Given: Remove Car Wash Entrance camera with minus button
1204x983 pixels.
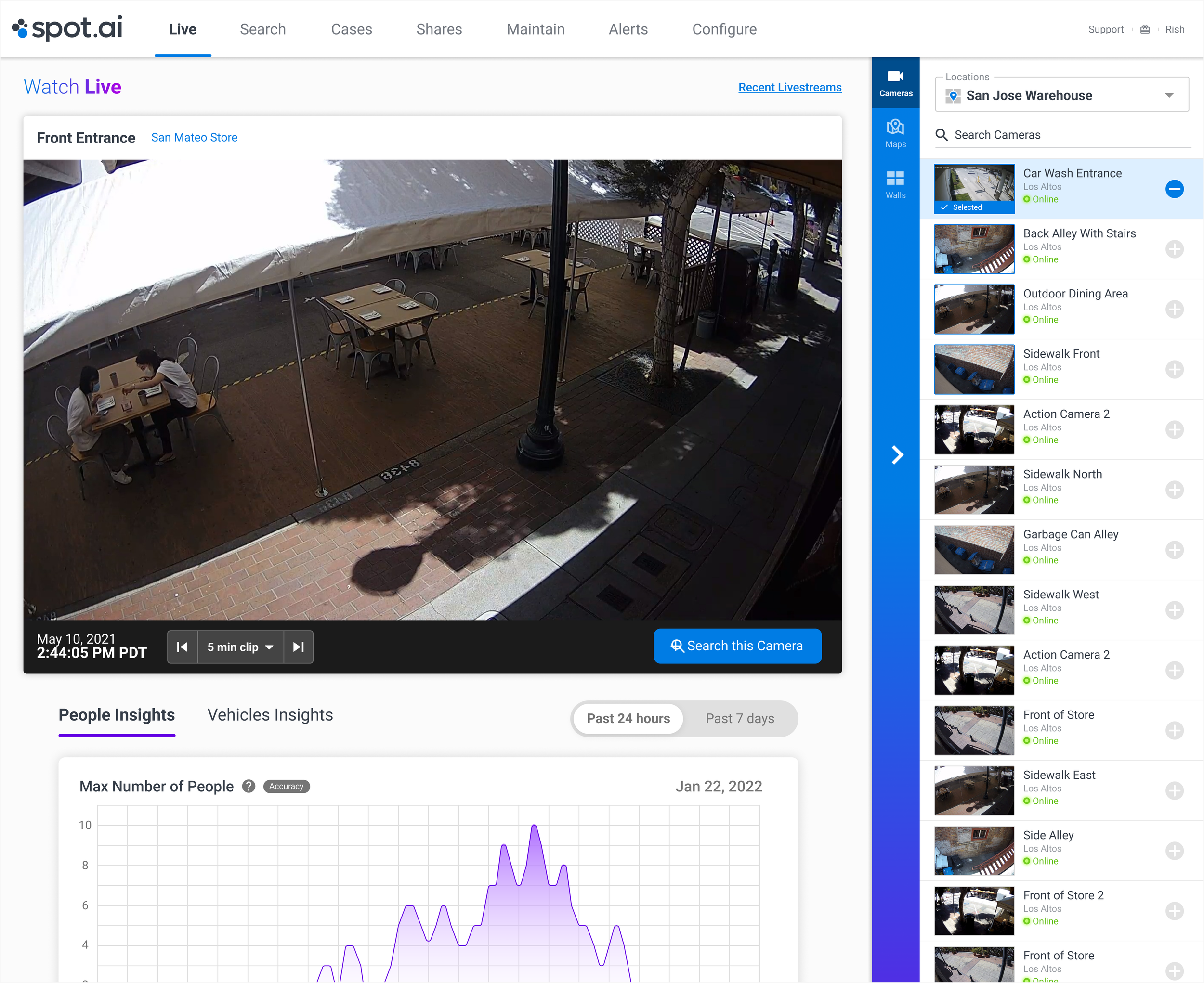Looking at the screenshot, I should coord(1174,189).
